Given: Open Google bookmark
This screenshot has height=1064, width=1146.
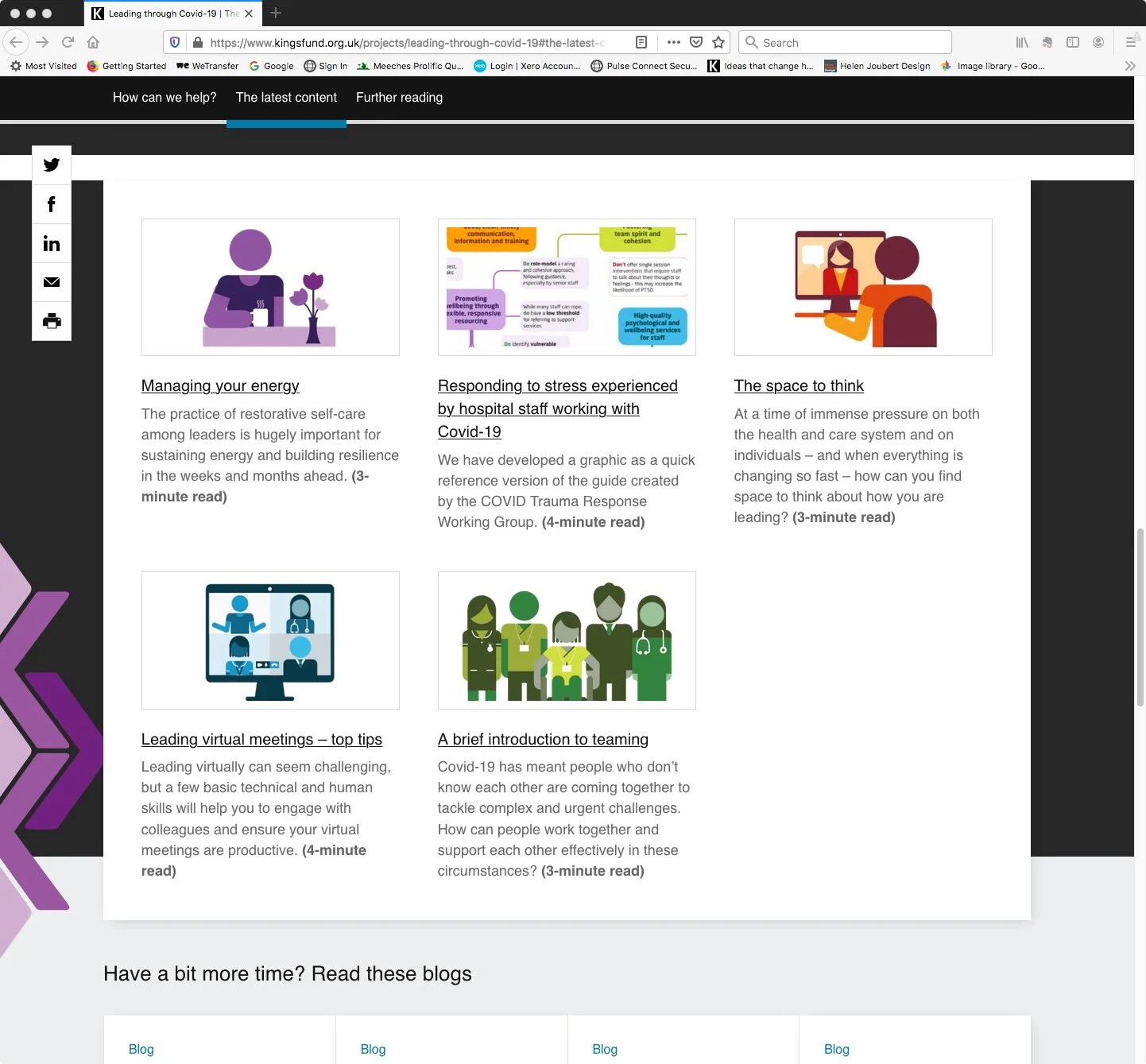Looking at the screenshot, I should pos(271,66).
